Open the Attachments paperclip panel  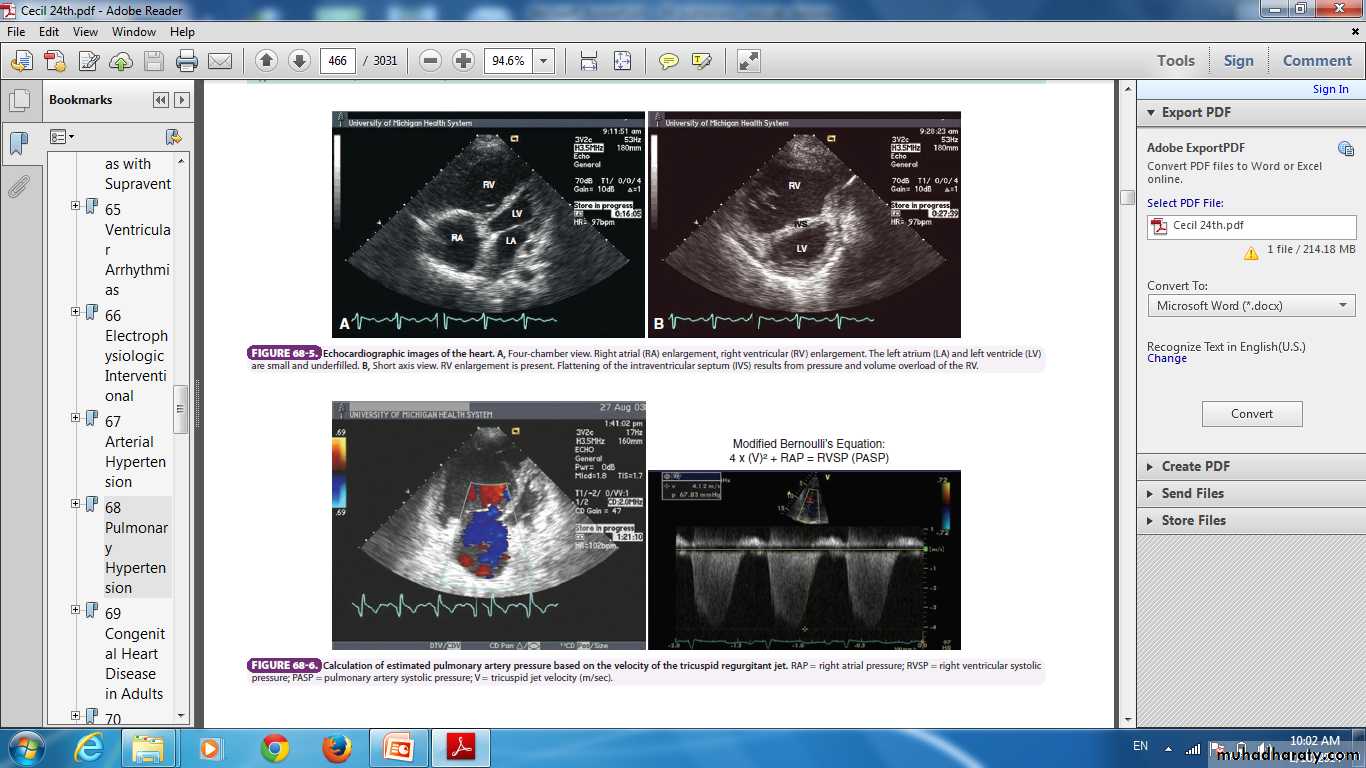pyautogui.click(x=18, y=187)
